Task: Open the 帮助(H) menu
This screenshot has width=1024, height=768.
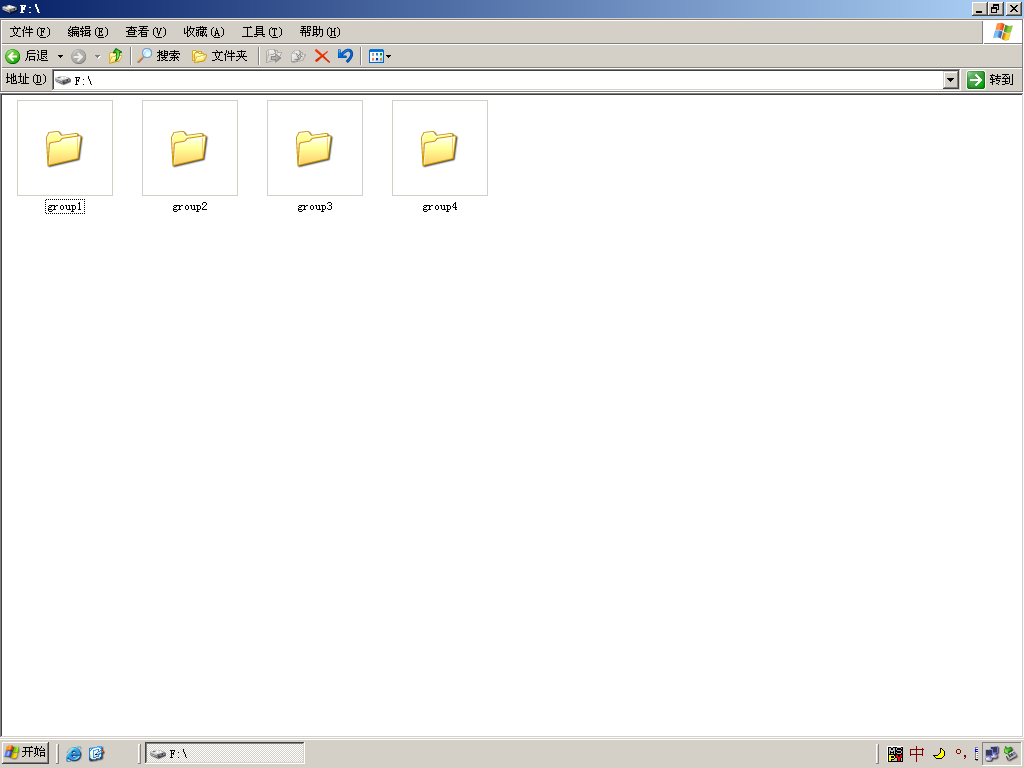Action: pos(320,32)
